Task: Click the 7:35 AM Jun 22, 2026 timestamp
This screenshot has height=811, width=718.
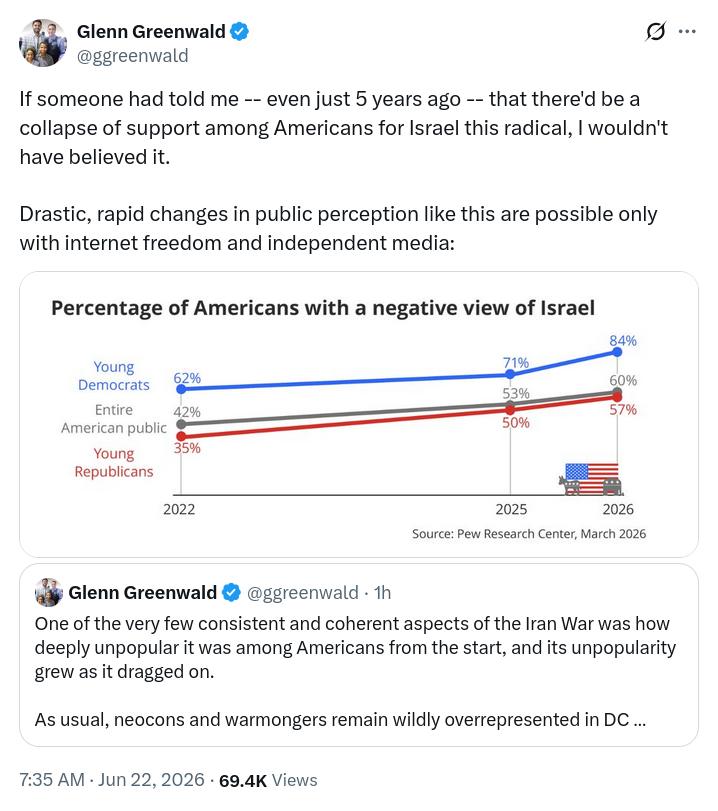Action: 112,779
